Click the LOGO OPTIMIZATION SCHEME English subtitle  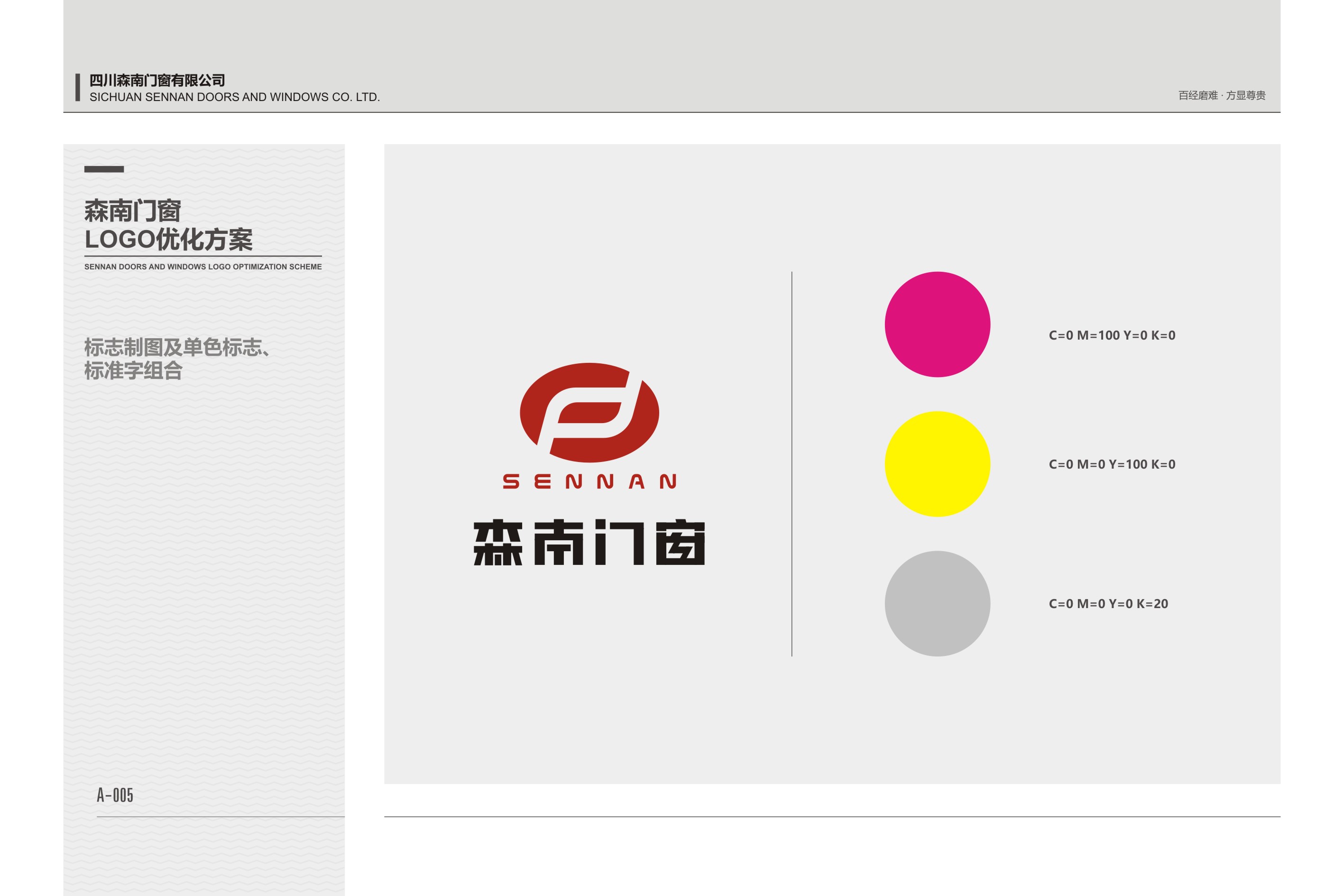click(x=203, y=267)
